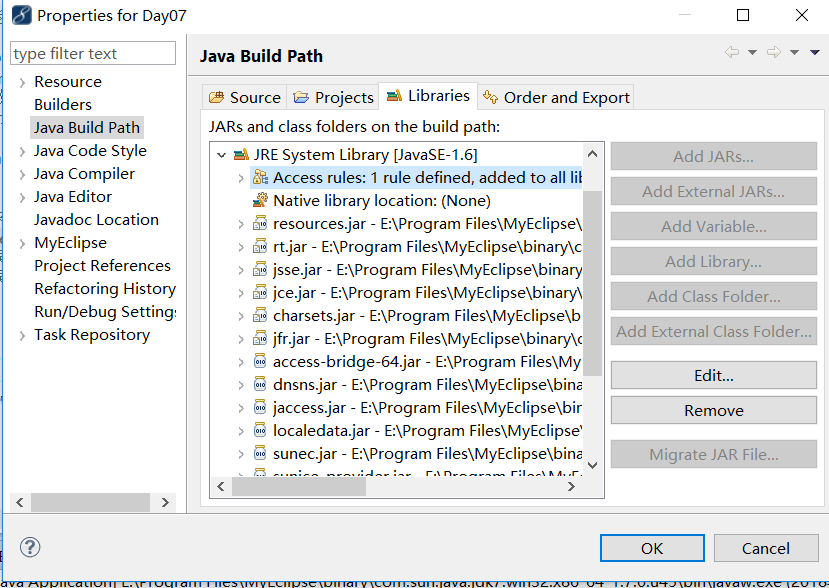Image resolution: width=829 pixels, height=588 pixels.
Task: Click the Cancel button
Action: pos(766,548)
